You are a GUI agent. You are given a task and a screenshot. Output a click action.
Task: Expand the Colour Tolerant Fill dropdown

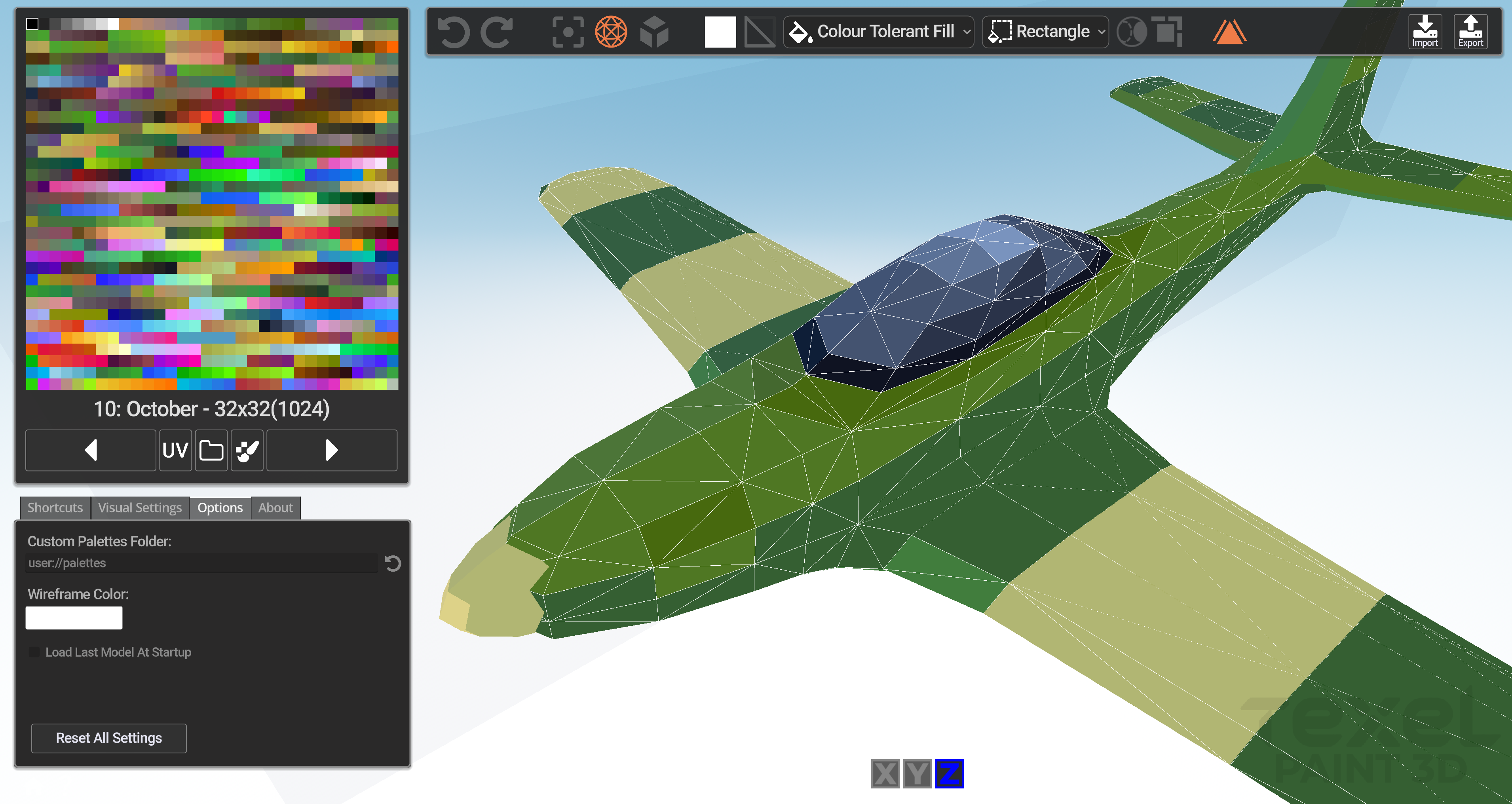point(878,32)
